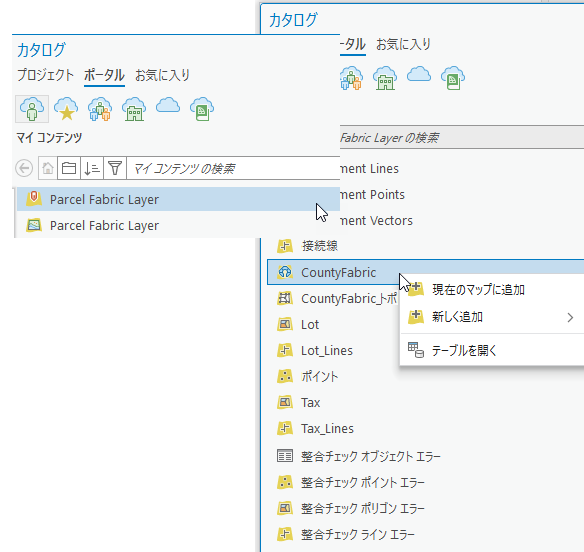Click the back arrow navigation button
Image resolution: width=584 pixels, height=552 pixels.
[24, 168]
